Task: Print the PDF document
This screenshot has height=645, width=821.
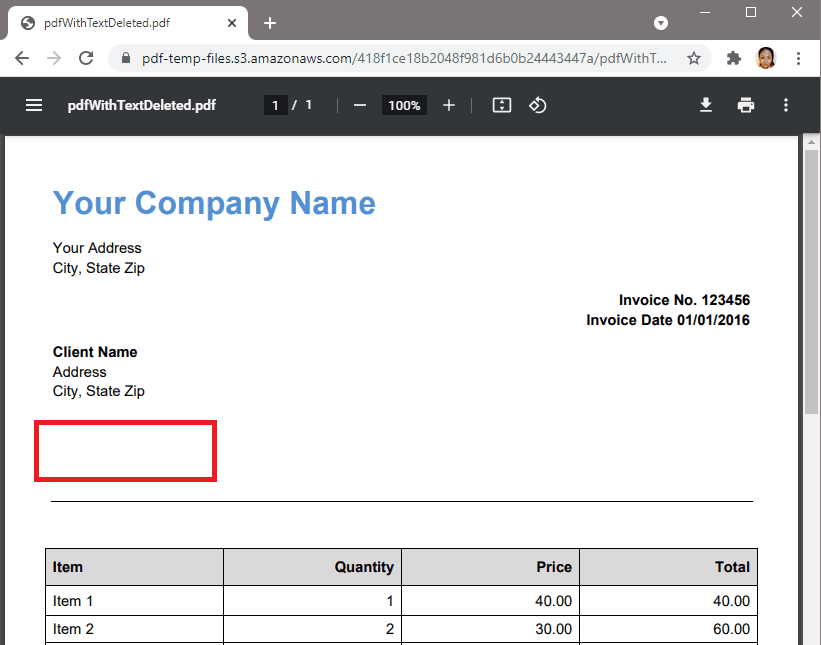Action: coord(746,105)
